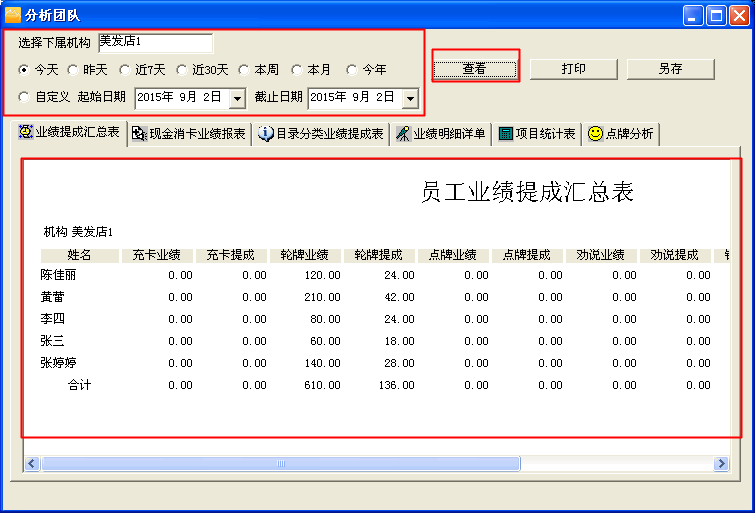
Task: Click the 分析团队 window title icon
Action: tap(13, 15)
